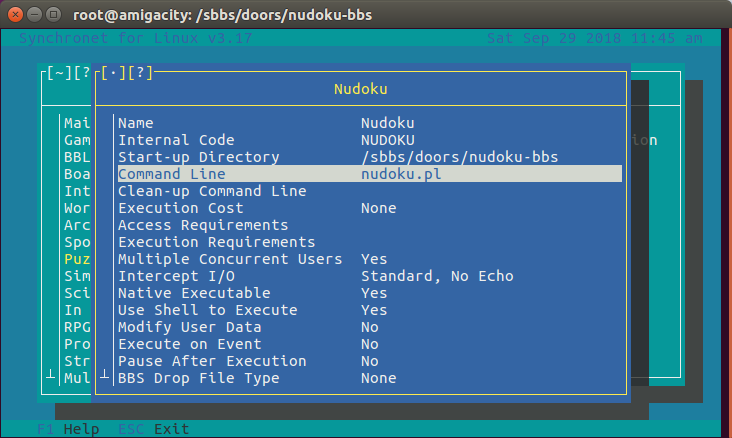Click the NUDOKU internal code value

click(x=388, y=140)
